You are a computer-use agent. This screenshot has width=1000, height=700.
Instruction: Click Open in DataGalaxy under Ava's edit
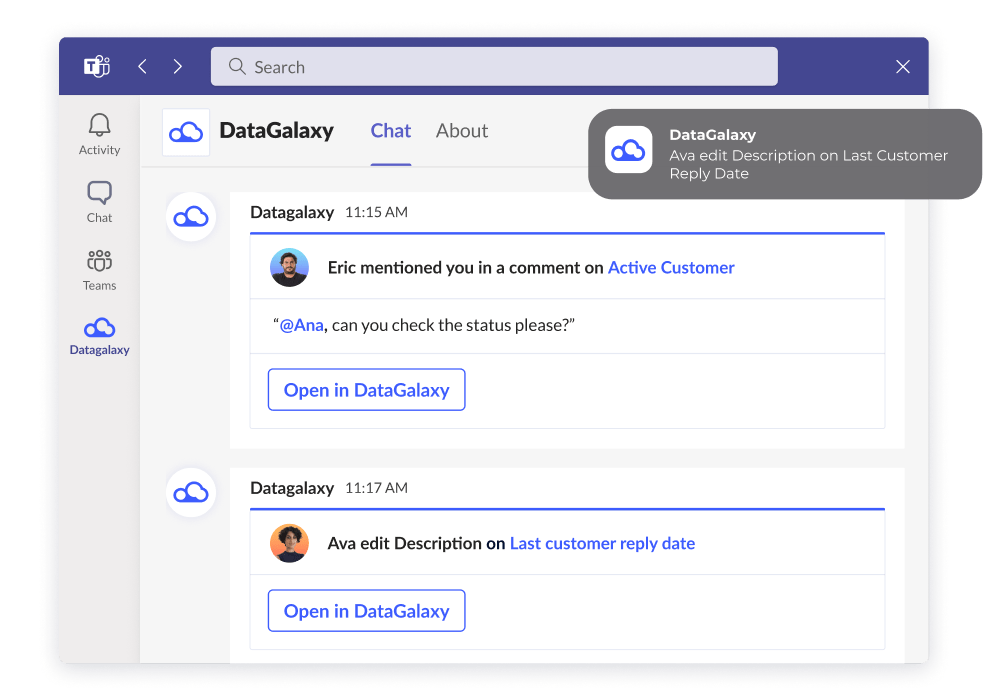(x=366, y=611)
